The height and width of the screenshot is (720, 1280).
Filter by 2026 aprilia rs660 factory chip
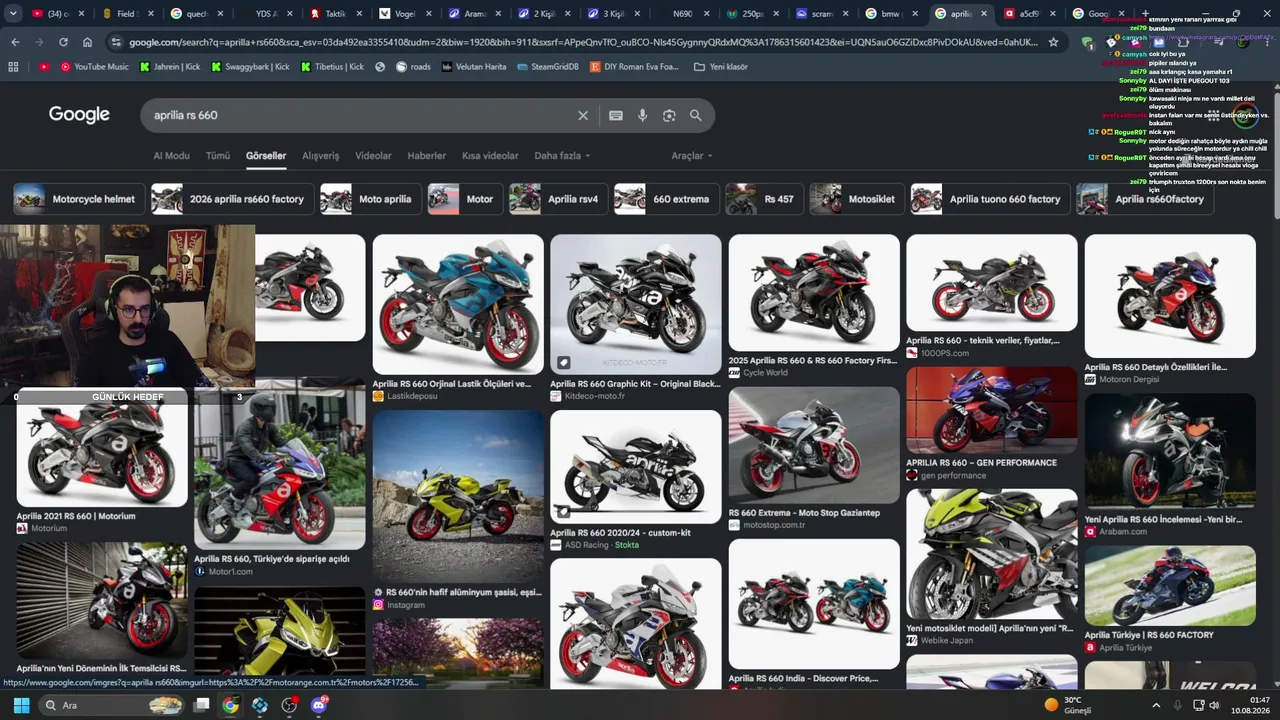click(233, 199)
